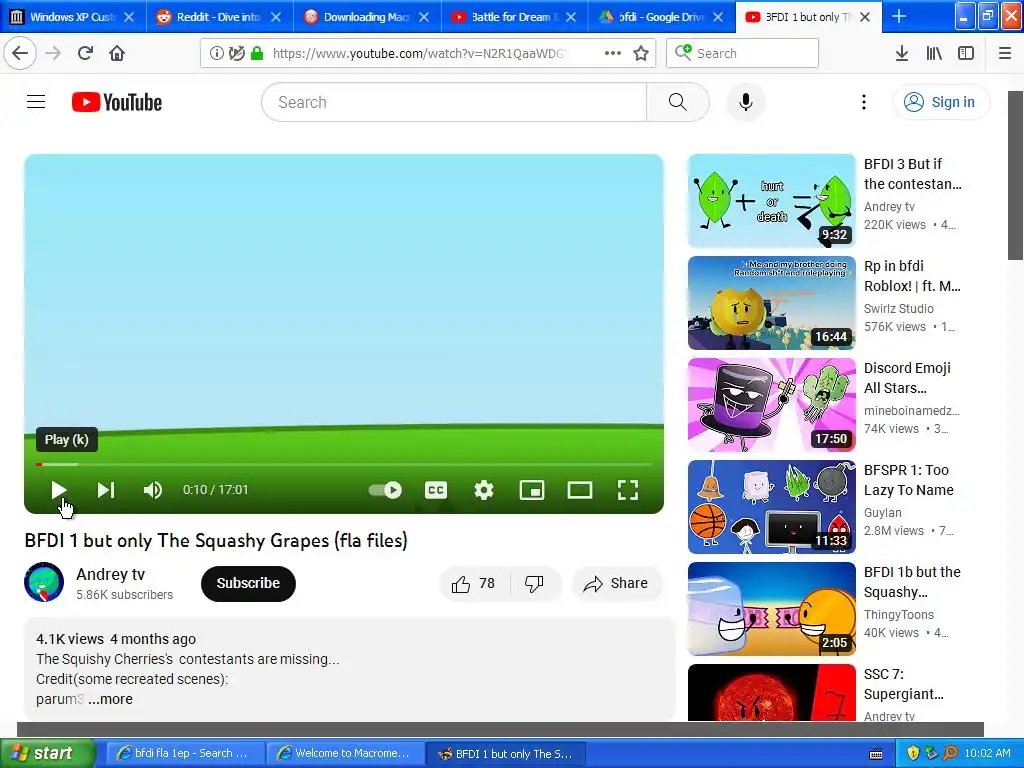Open page actions three-dot menu
This screenshot has width=1024, height=768.
[x=613, y=53]
